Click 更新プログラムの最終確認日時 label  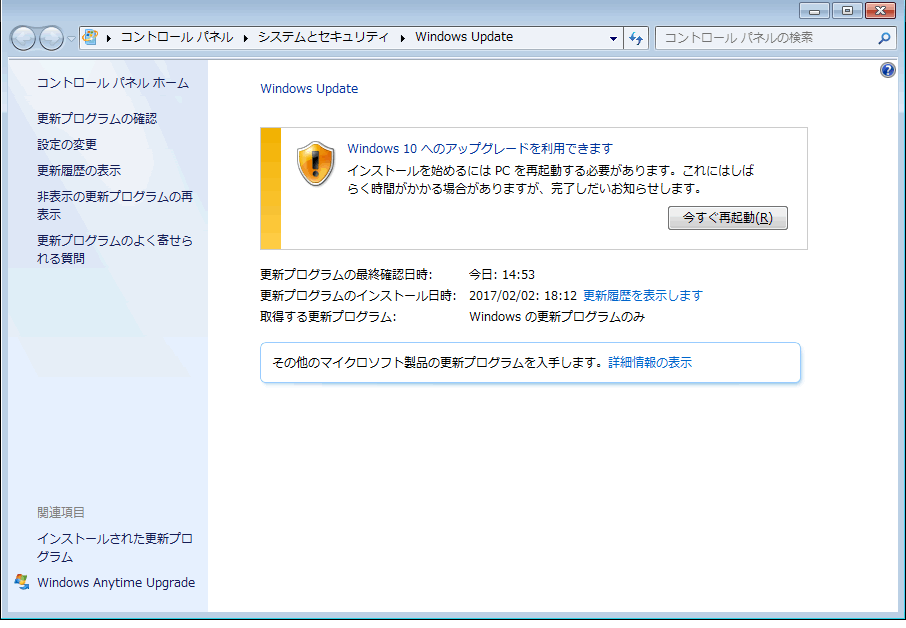[x=346, y=274]
